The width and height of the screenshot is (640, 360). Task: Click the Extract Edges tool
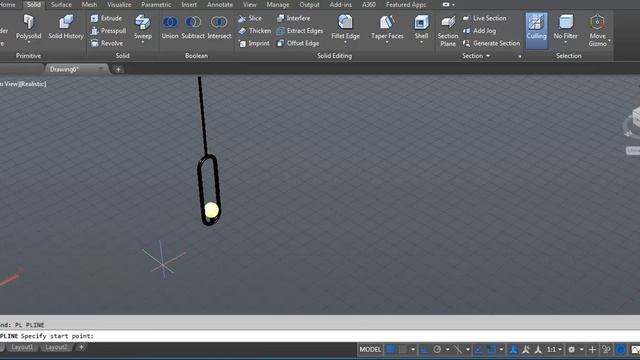click(x=300, y=31)
